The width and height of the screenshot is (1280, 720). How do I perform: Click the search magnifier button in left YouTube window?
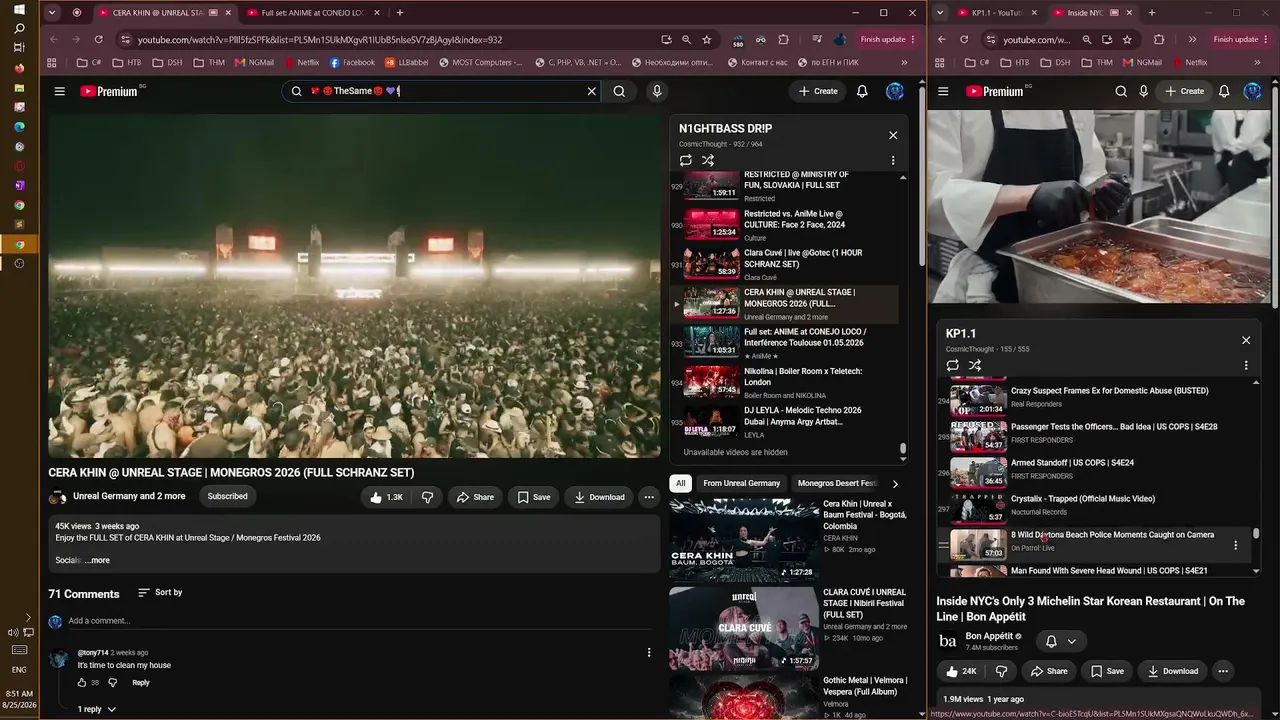click(619, 91)
